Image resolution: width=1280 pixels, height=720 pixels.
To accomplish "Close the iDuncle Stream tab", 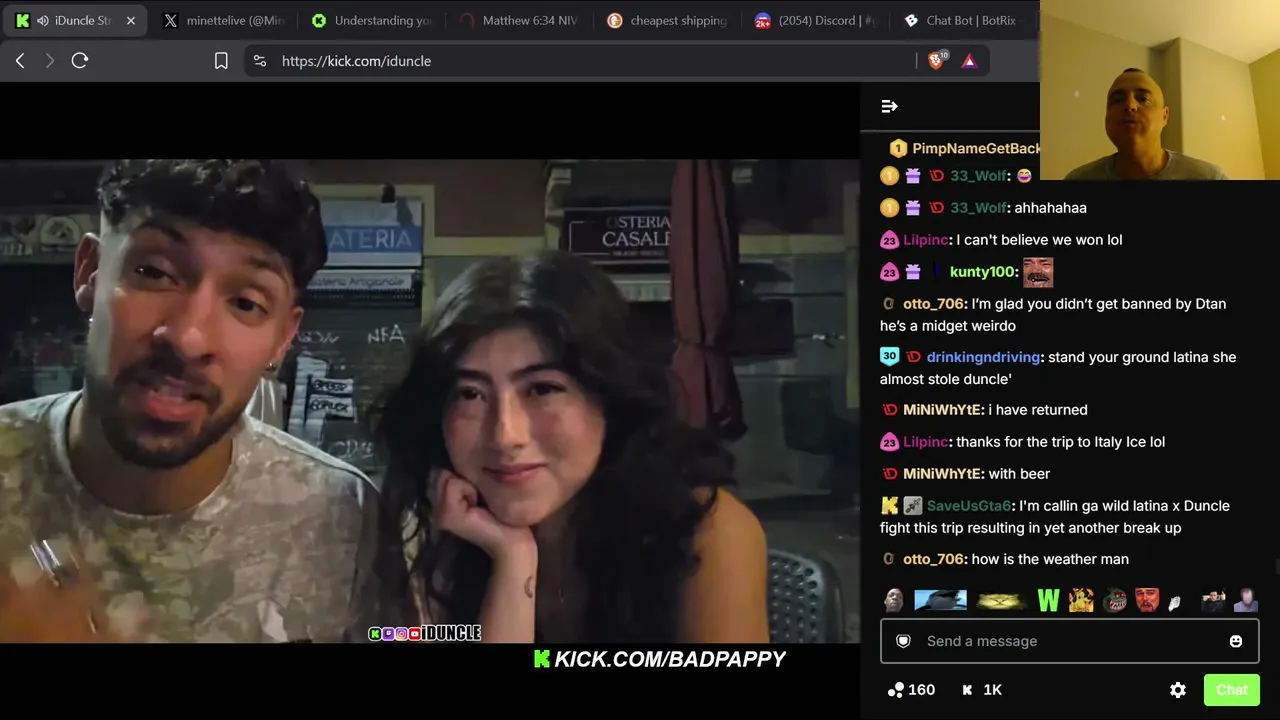I will click(130, 20).
